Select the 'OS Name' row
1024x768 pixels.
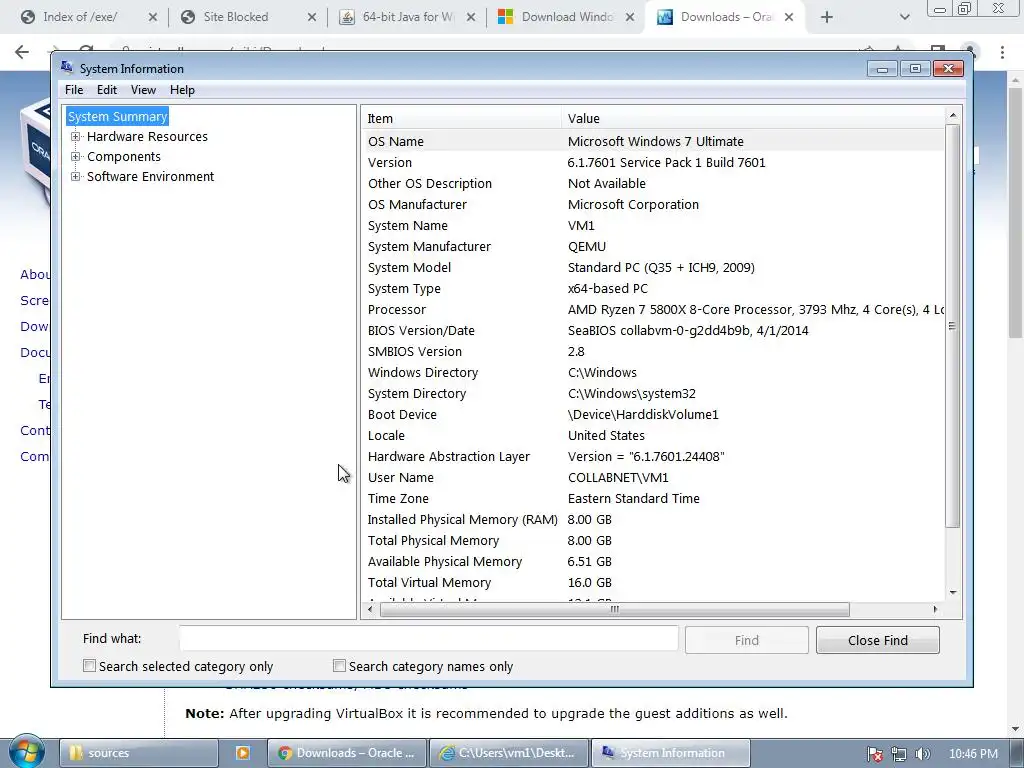click(653, 141)
